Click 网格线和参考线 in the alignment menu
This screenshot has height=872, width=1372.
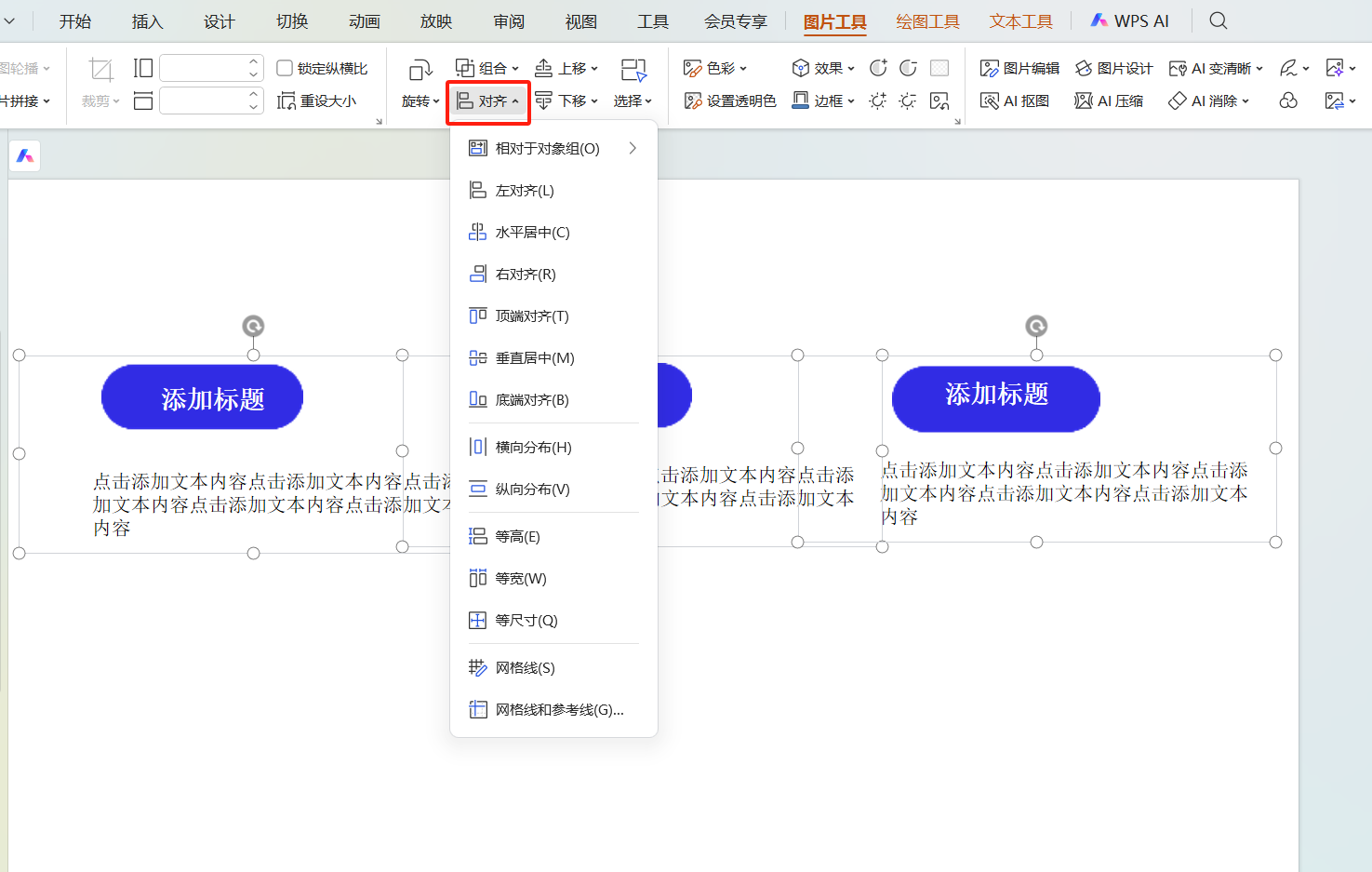548,708
